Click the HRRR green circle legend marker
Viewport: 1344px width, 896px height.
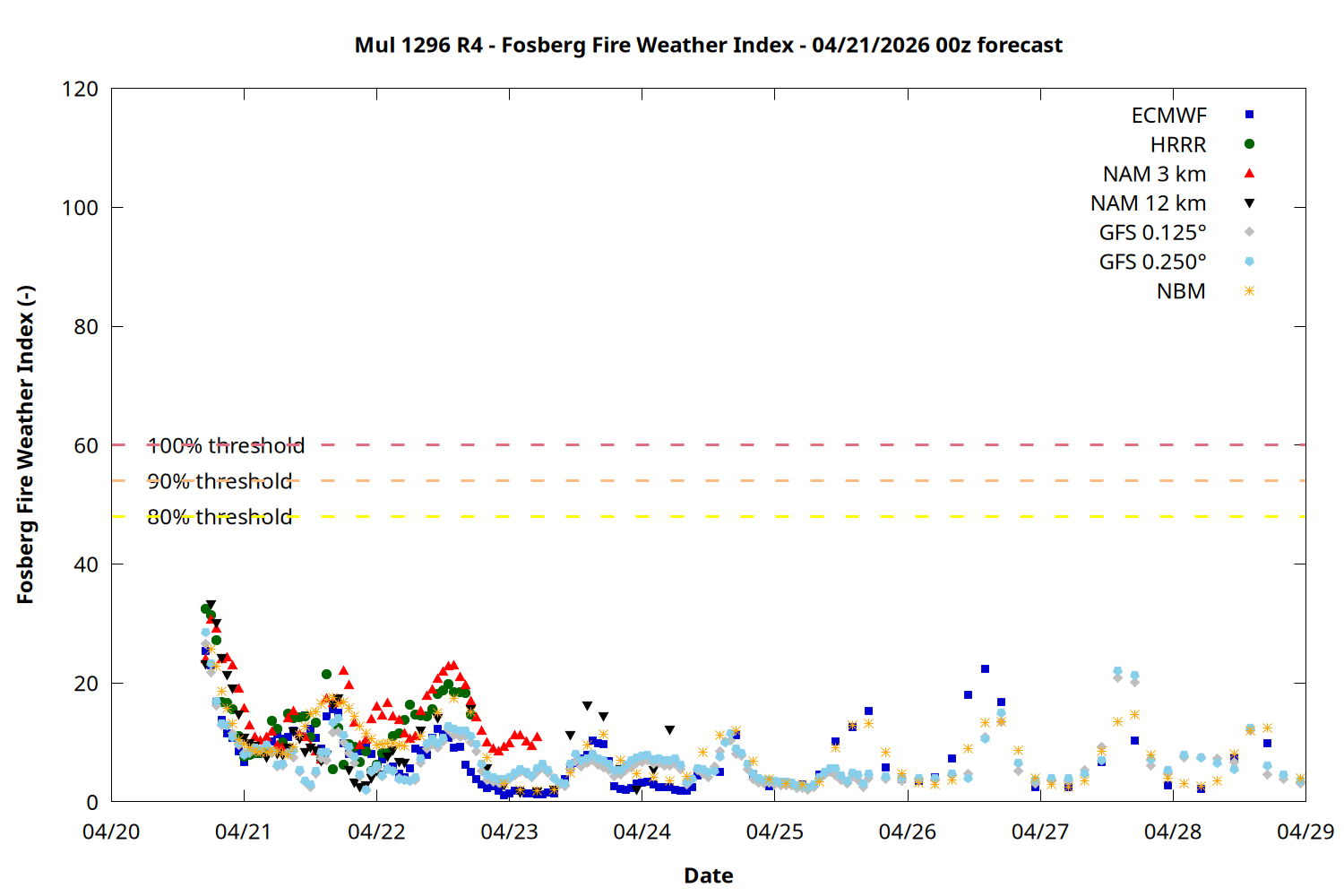pos(1249,144)
